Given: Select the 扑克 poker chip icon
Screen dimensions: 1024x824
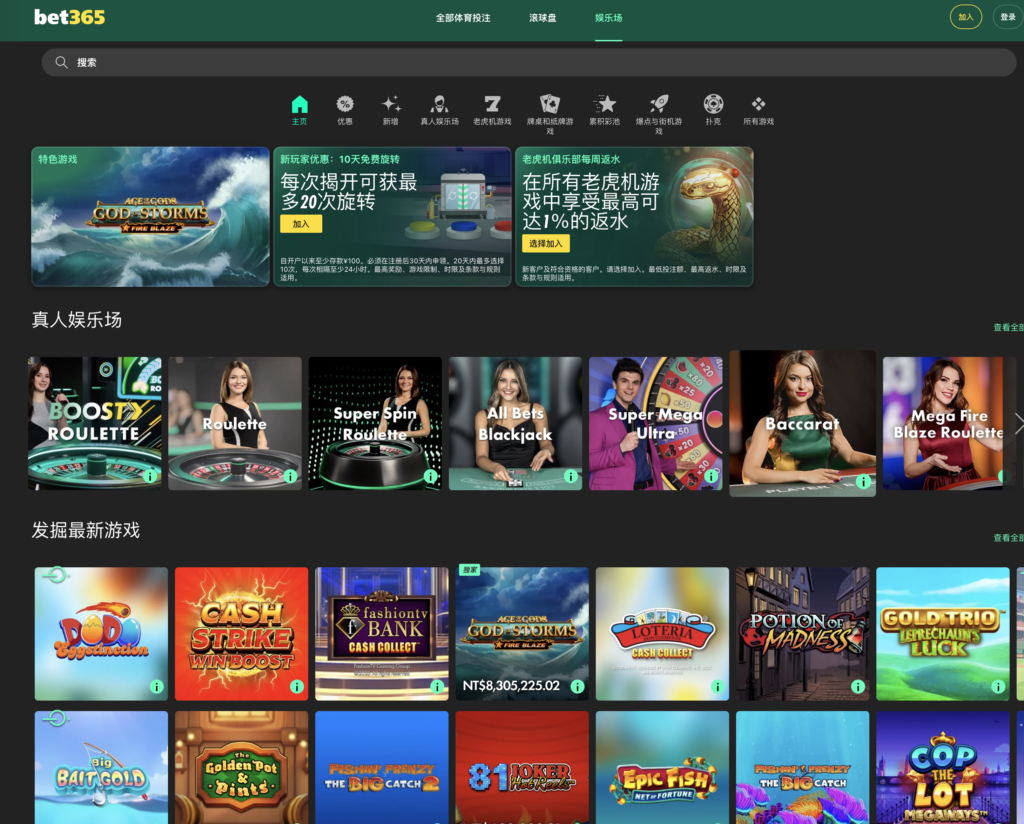Looking at the screenshot, I should [713, 105].
